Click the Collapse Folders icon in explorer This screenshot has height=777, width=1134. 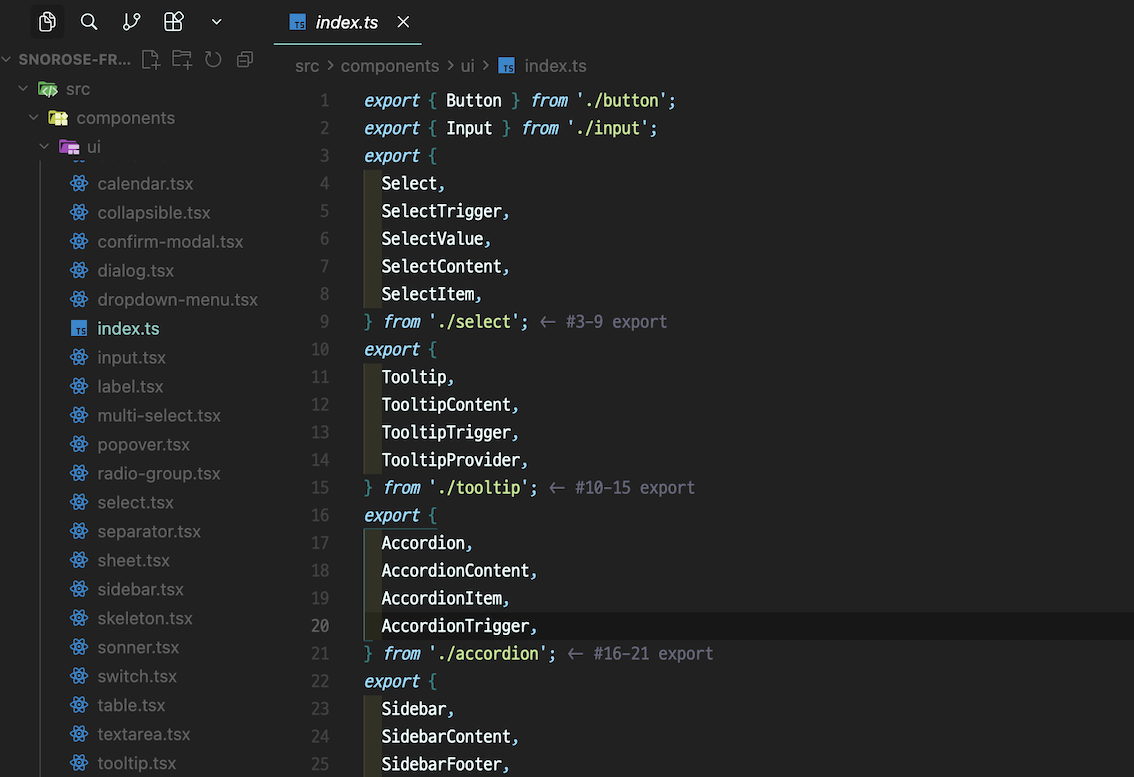[244, 59]
